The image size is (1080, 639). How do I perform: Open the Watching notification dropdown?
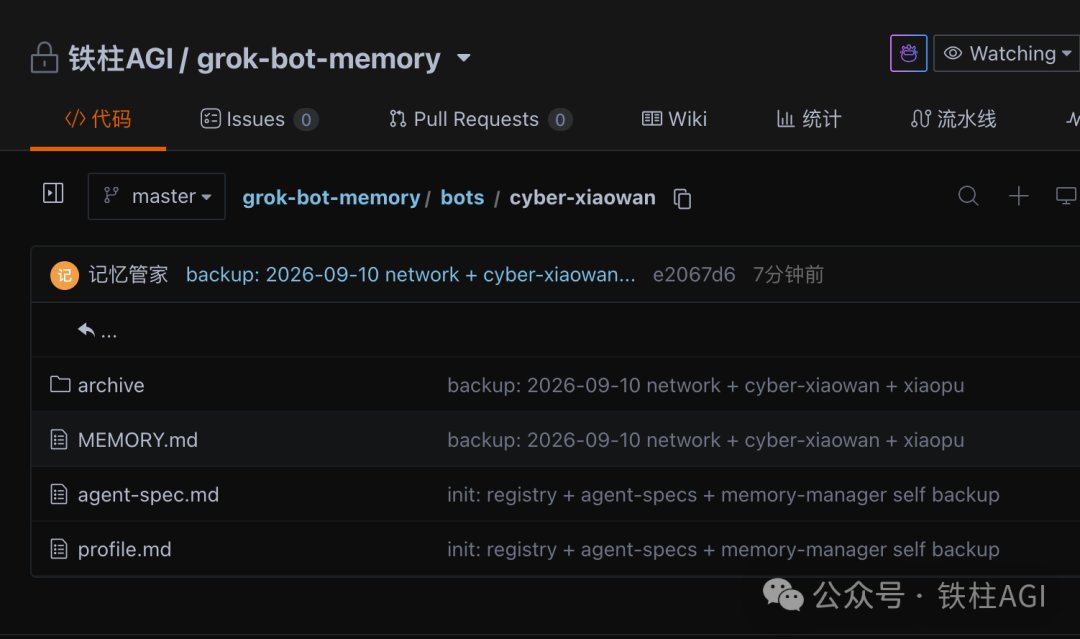1007,53
